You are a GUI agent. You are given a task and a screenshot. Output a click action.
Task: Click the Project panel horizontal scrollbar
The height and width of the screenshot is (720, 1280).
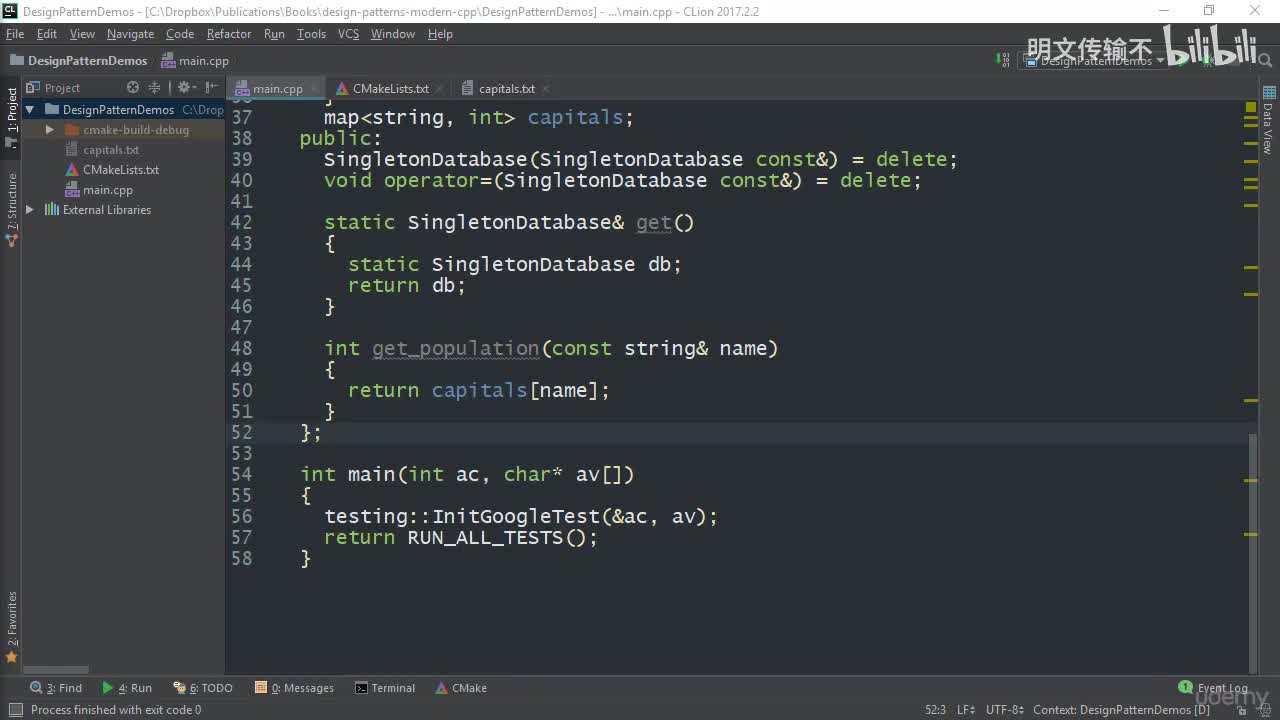pyautogui.click(x=56, y=670)
